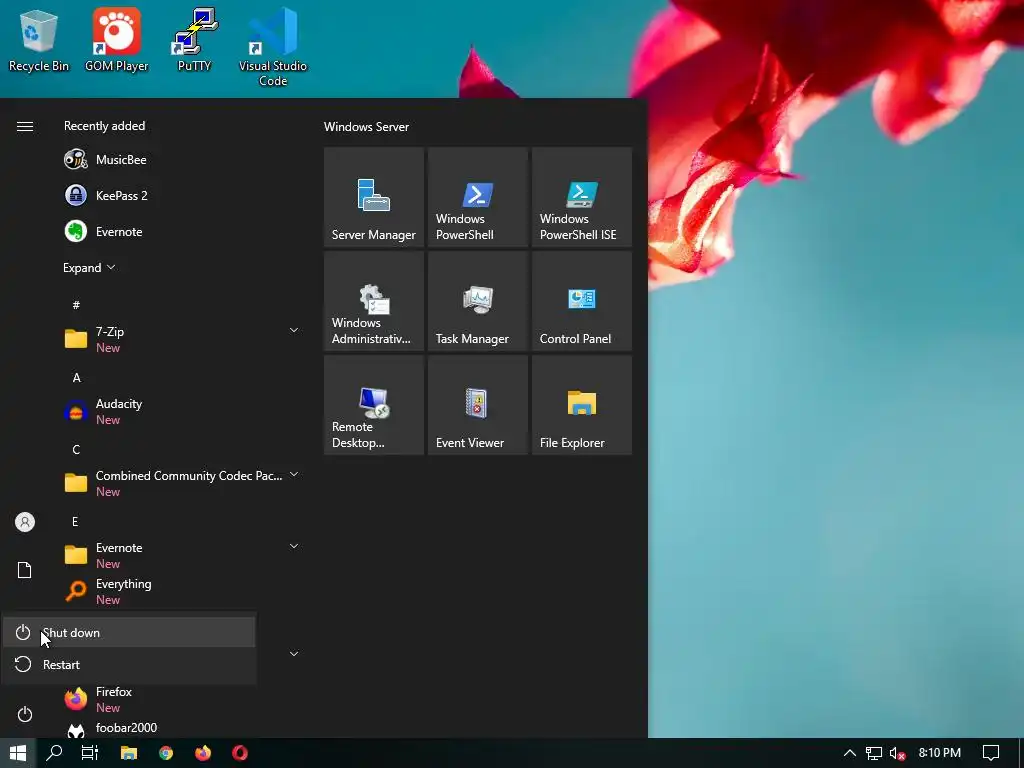
Task: Click the Start button on the taskbar
Action: coord(18,753)
